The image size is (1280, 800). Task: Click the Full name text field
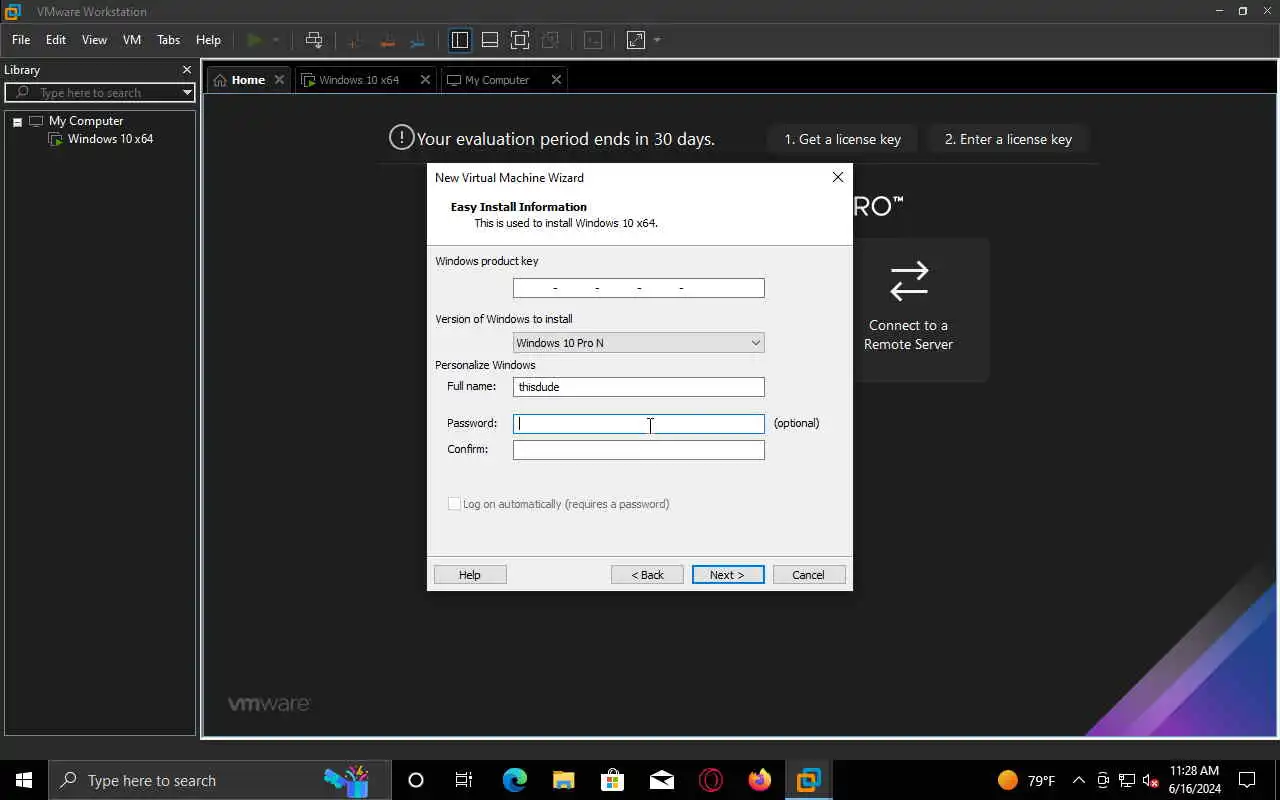pos(638,387)
